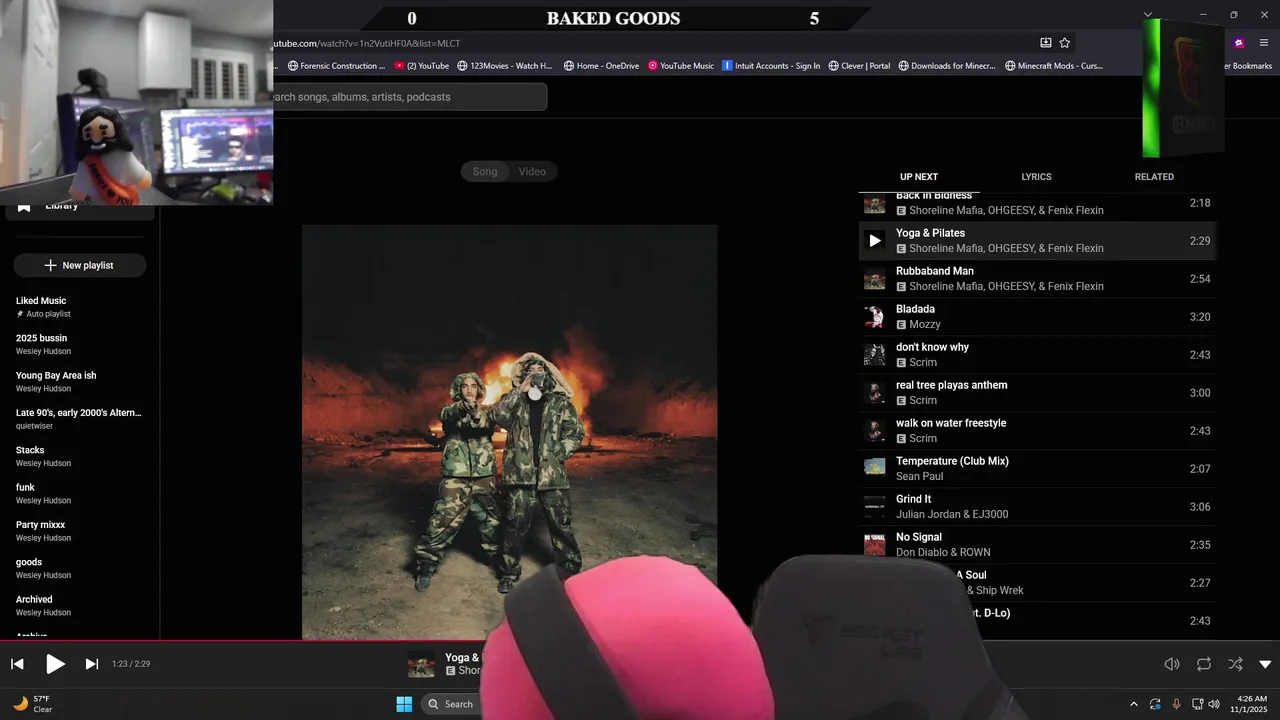The width and height of the screenshot is (1280, 720).
Task: Open the UP NEXT tab
Action: 919,177
